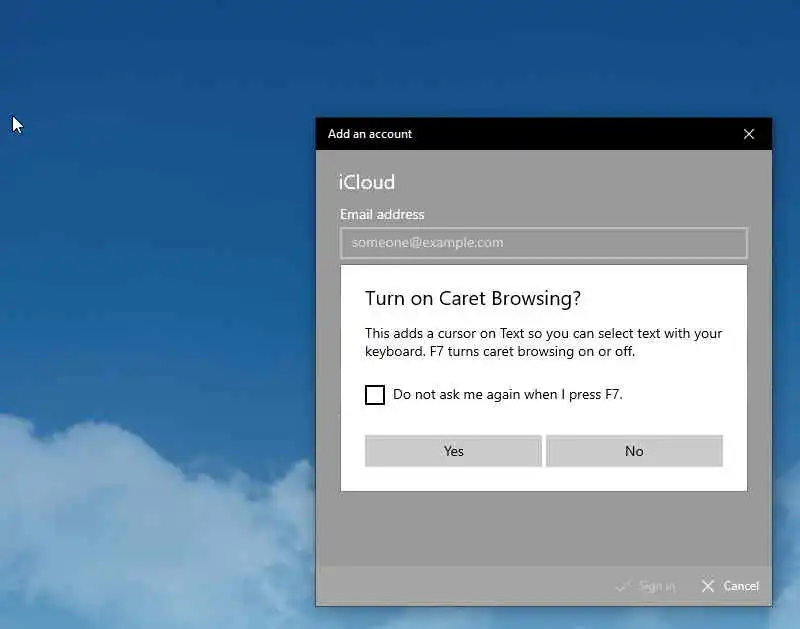Screen dimensions: 800x629
Task: Click Yes to enable Caret Browsing
Action: [x=453, y=451]
